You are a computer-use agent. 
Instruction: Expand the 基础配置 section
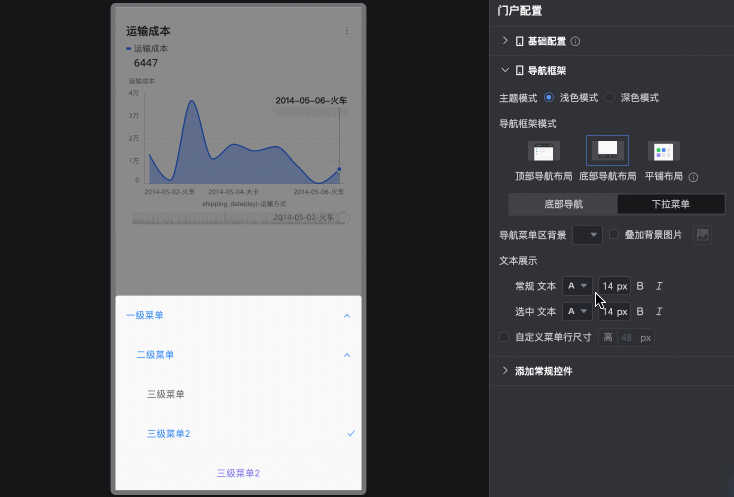coord(505,41)
